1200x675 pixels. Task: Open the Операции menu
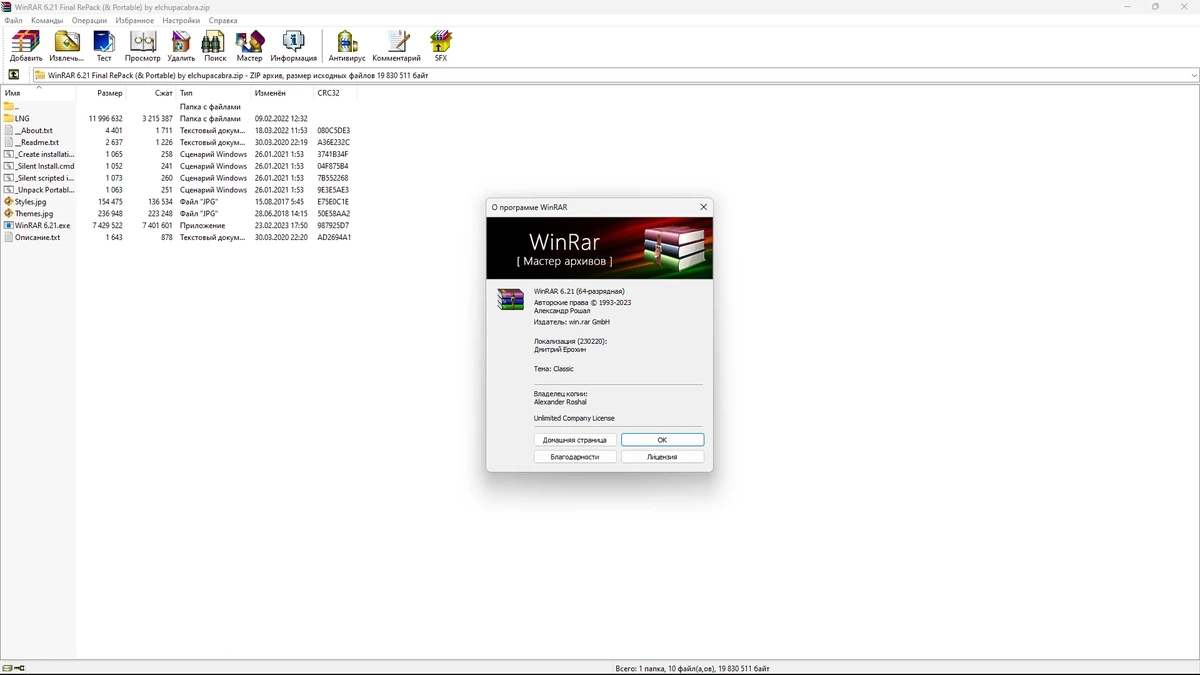89,20
